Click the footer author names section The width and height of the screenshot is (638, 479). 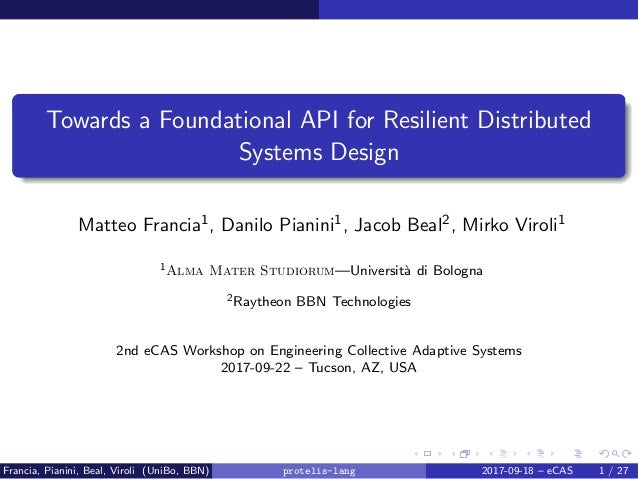point(106,470)
